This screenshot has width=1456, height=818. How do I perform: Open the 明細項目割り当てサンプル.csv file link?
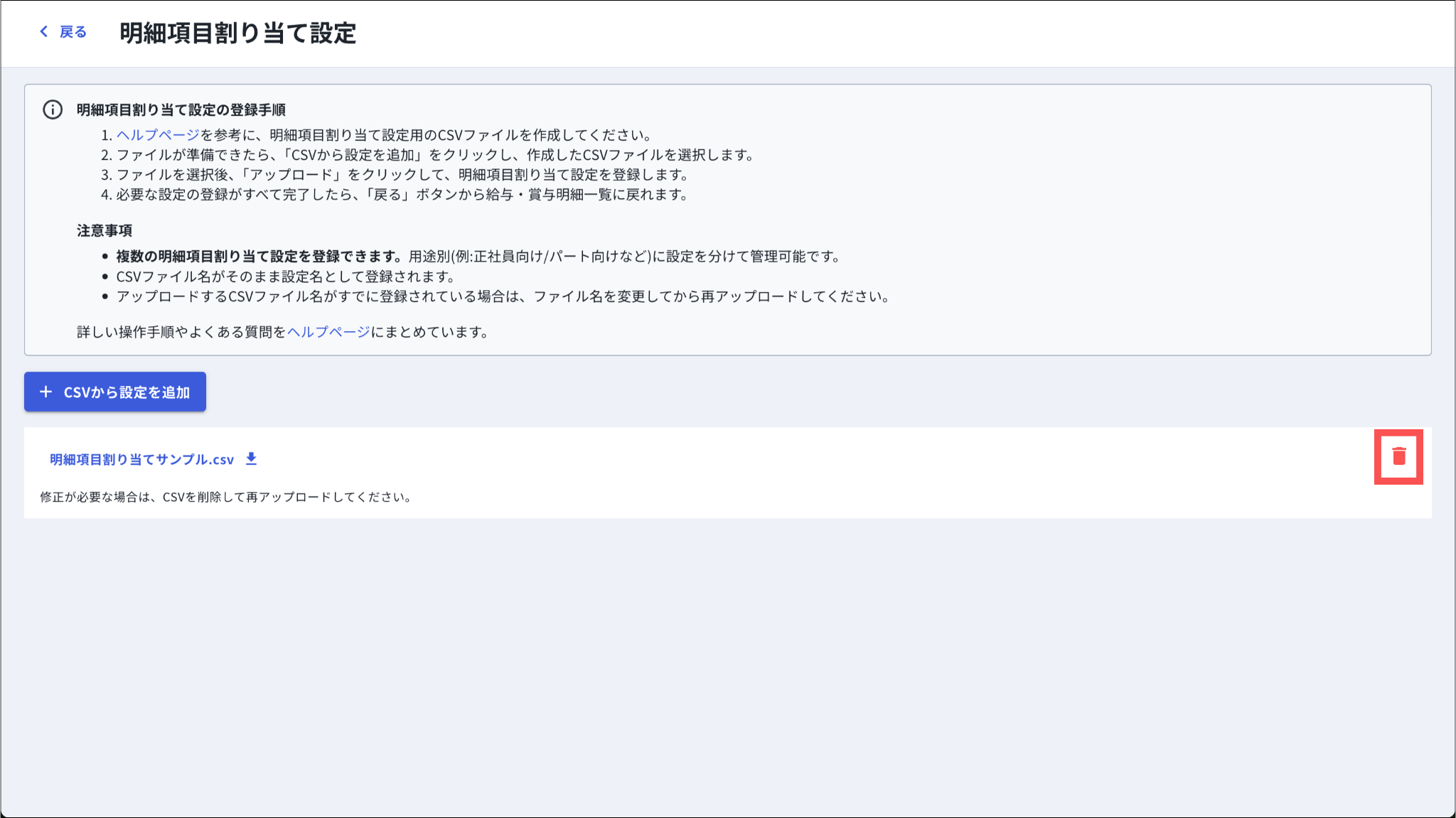tap(141, 460)
